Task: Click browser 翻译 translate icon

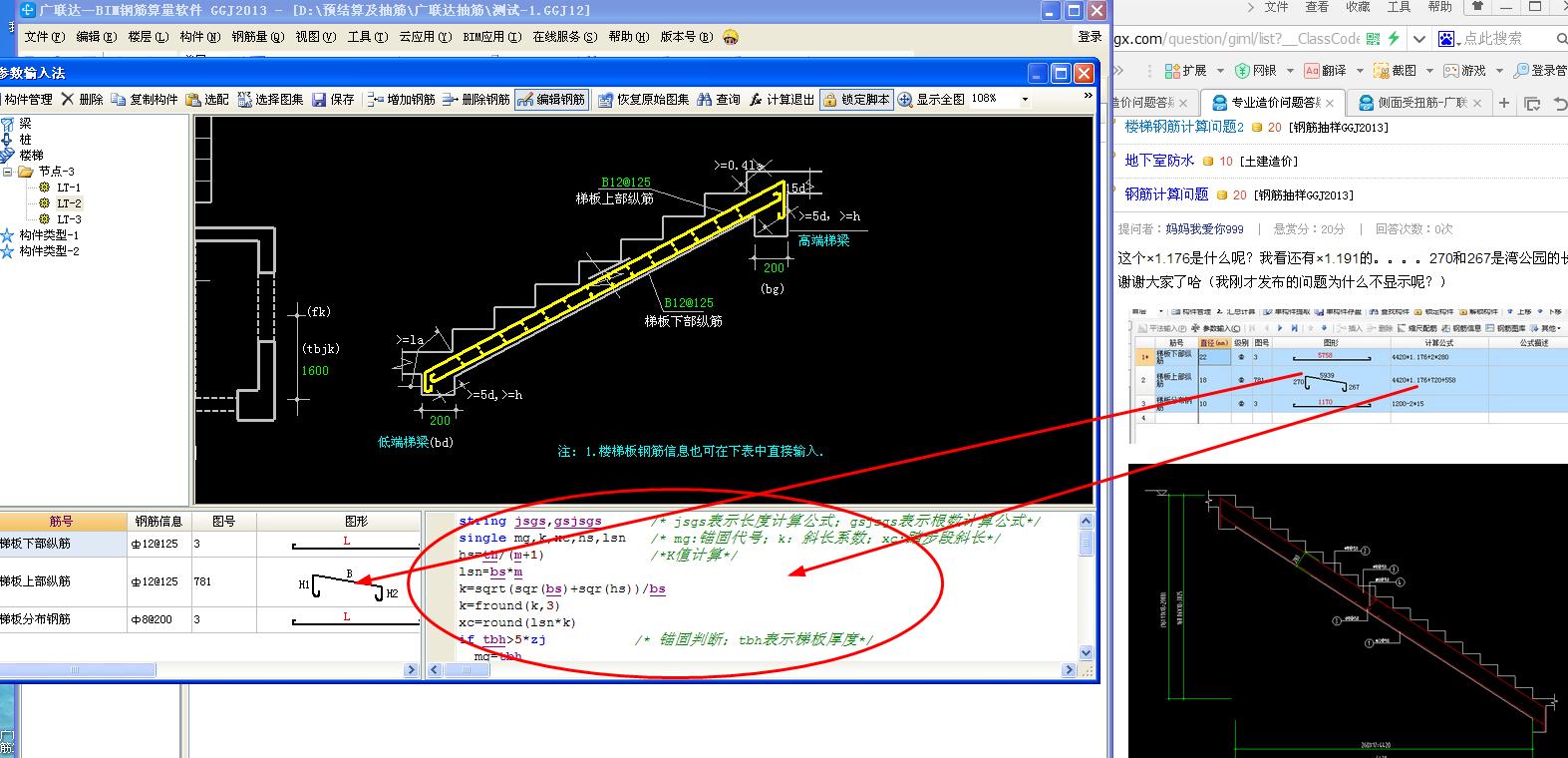Action: (1312, 71)
